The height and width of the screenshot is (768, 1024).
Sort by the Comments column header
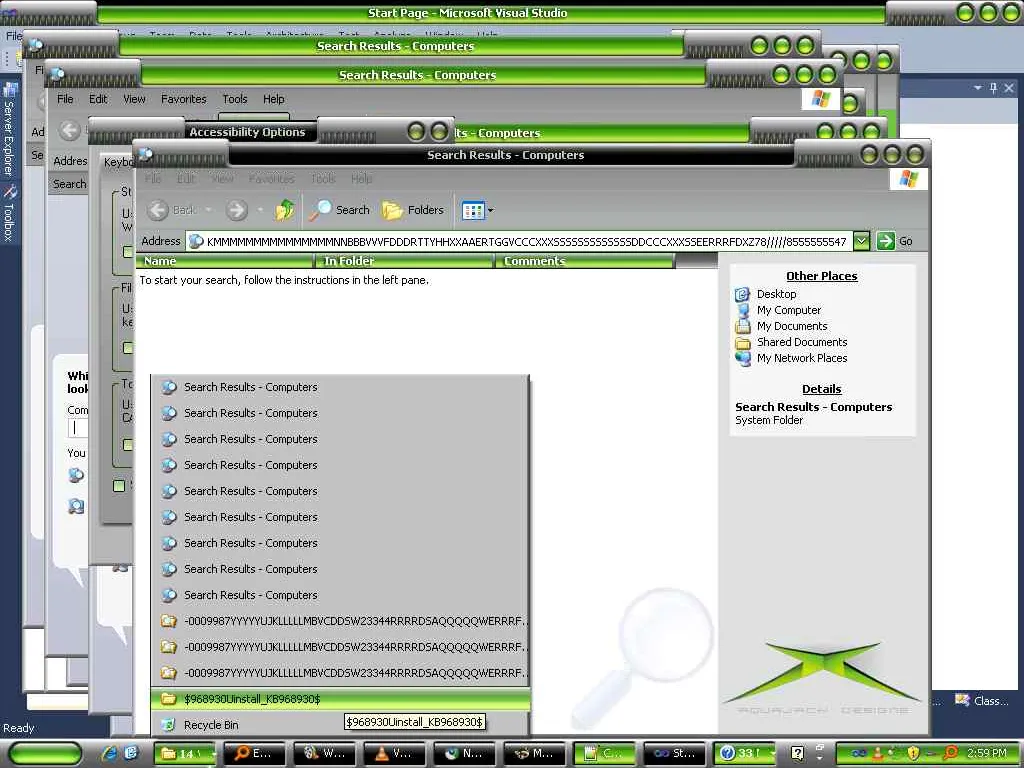(584, 261)
